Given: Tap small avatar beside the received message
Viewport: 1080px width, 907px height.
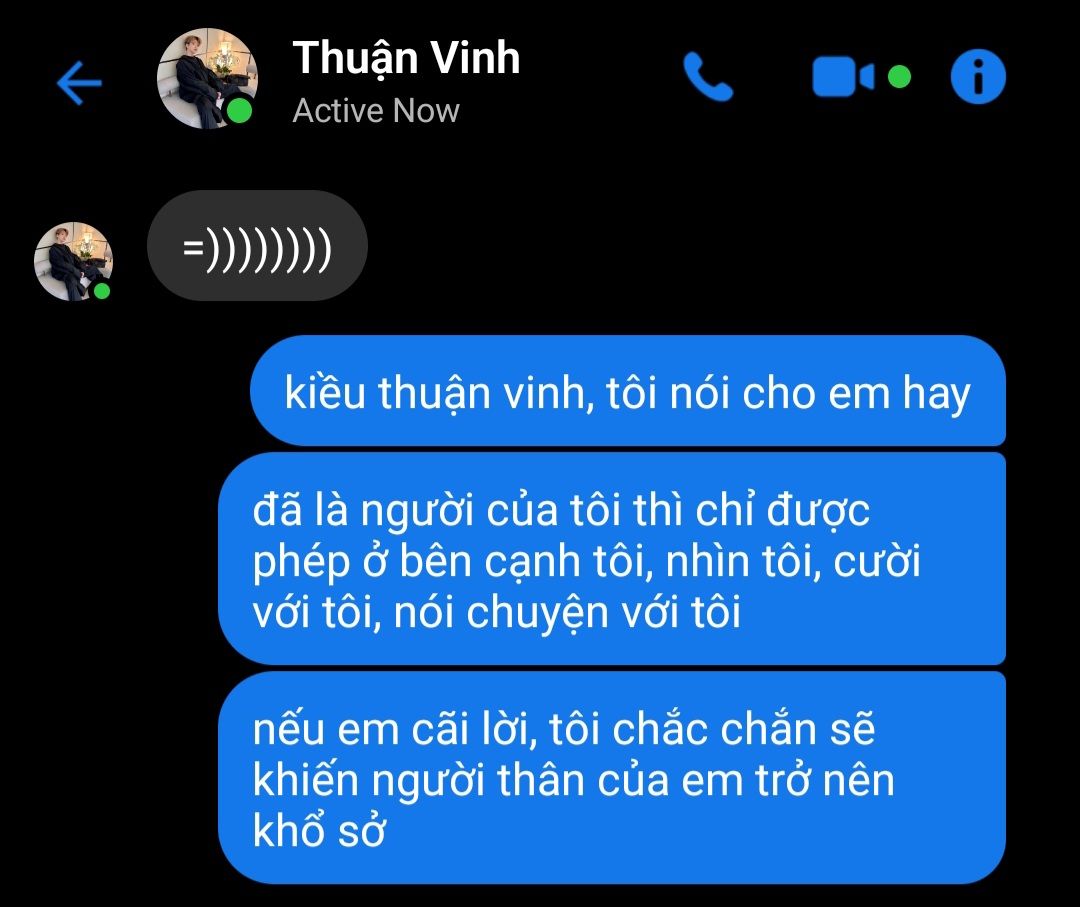Looking at the screenshot, I should [73, 261].
